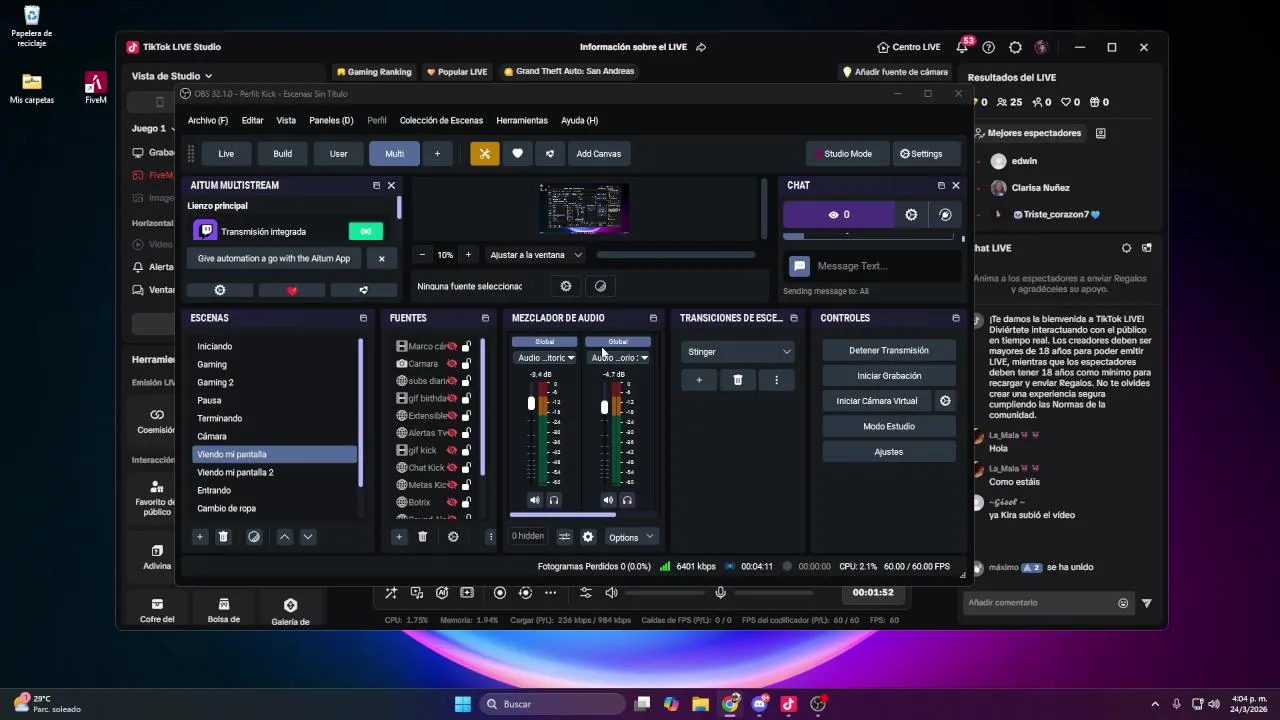Toggle visibility of Camara source
1280x720 pixels.
[452, 364]
